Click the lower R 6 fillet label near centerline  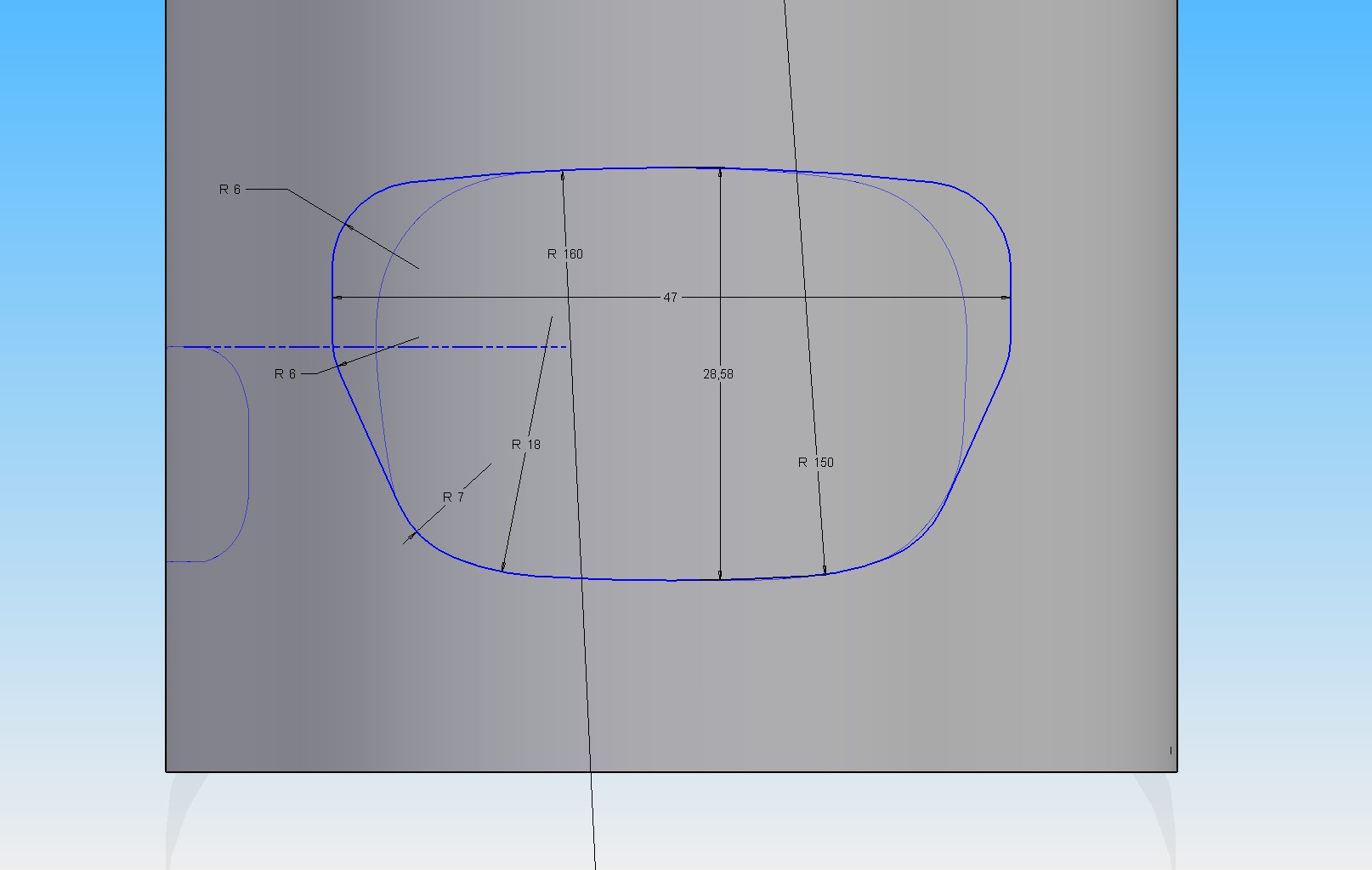pos(285,374)
